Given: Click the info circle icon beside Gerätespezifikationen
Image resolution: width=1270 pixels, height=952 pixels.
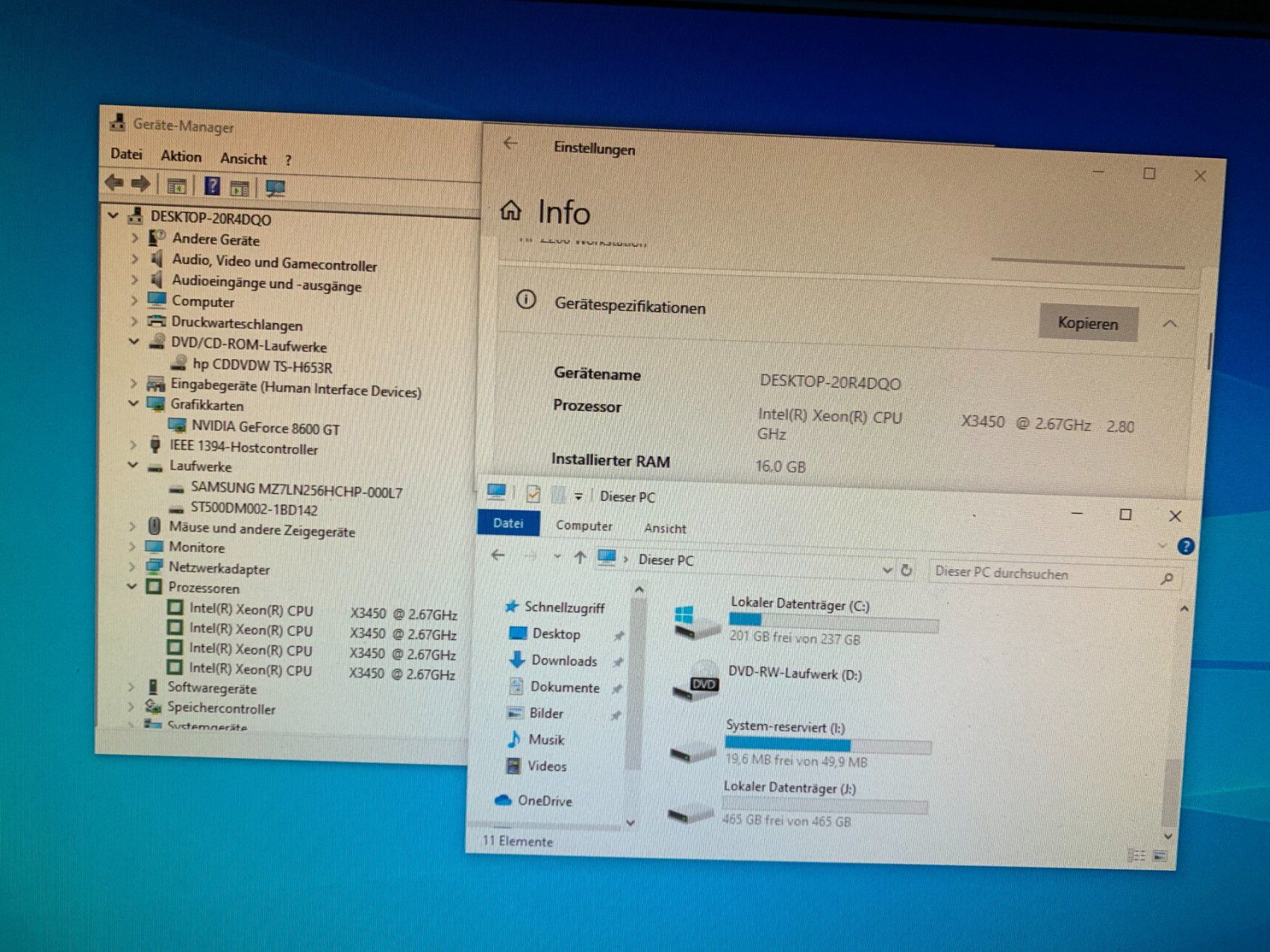Looking at the screenshot, I should point(526,300).
